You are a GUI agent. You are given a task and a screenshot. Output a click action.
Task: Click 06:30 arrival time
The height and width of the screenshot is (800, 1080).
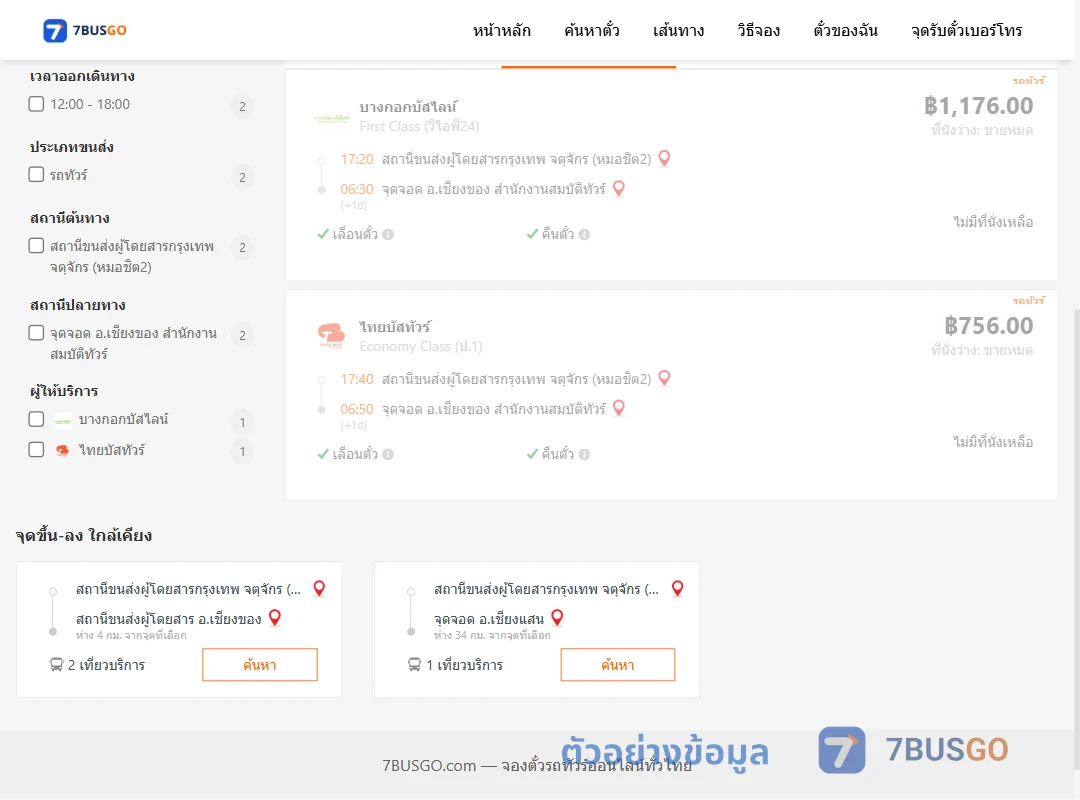coord(357,189)
